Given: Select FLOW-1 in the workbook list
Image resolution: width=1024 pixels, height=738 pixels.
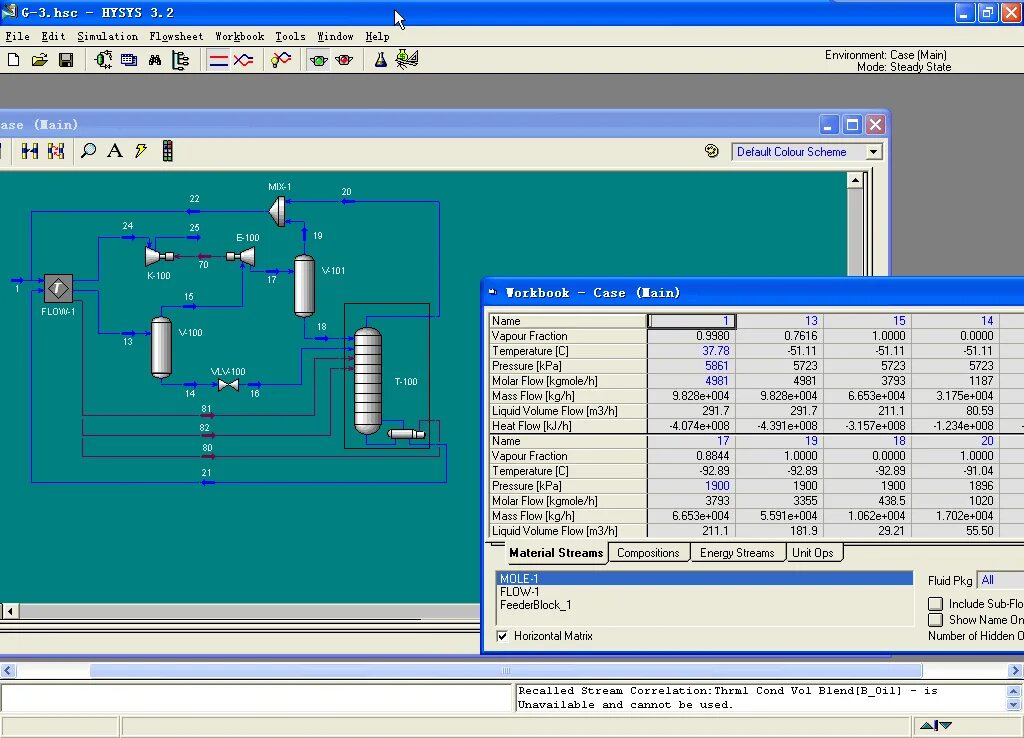Looking at the screenshot, I should click(x=704, y=592).
